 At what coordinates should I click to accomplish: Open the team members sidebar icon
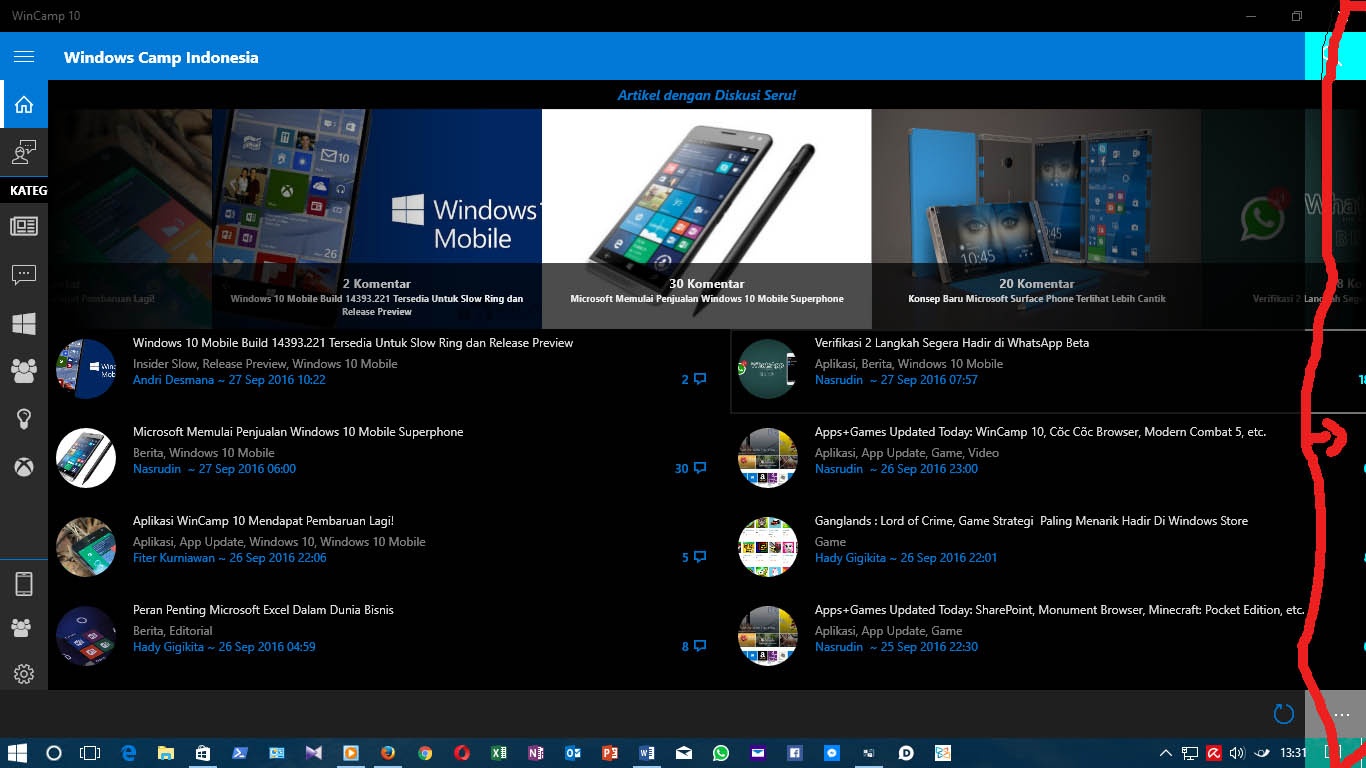pos(21,628)
